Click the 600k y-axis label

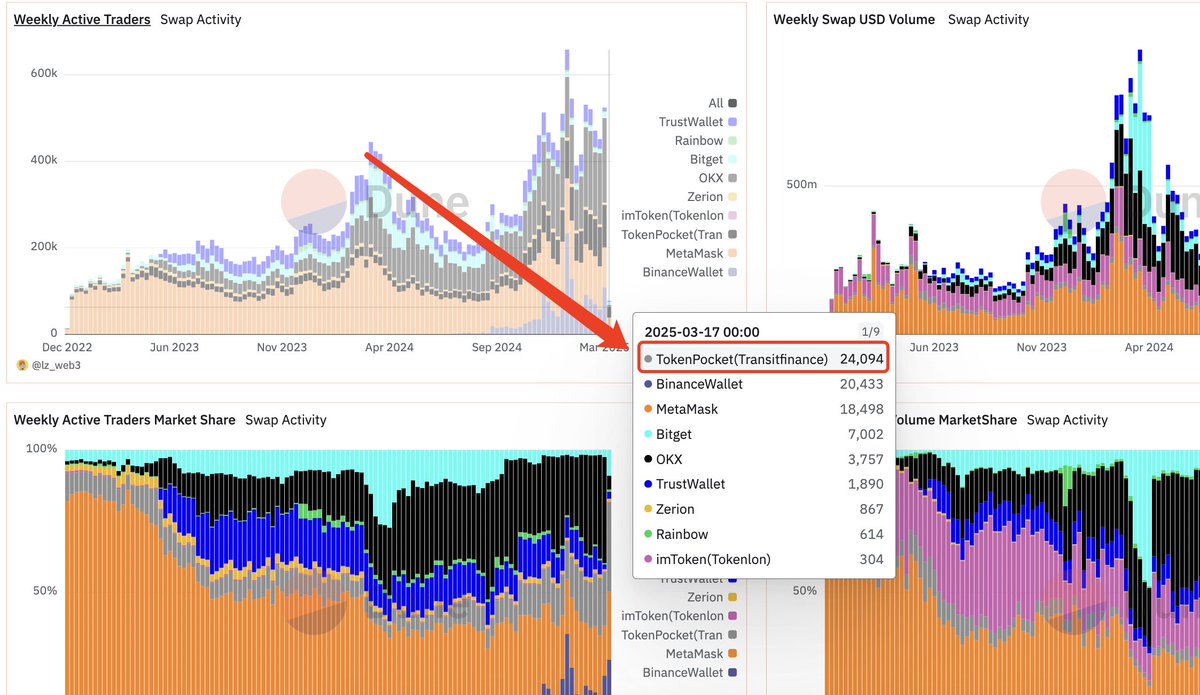click(x=42, y=74)
